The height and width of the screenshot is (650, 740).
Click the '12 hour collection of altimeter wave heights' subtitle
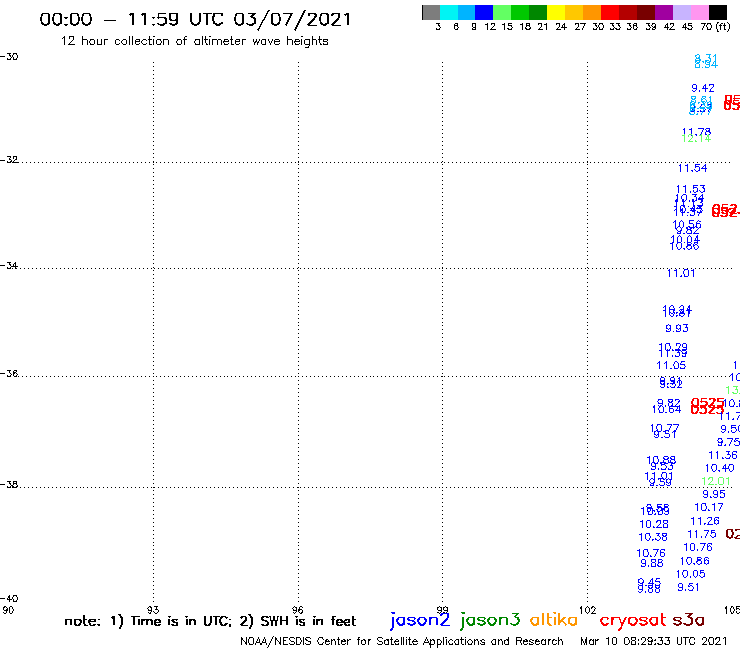pyautogui.click(x=194, y=41)
